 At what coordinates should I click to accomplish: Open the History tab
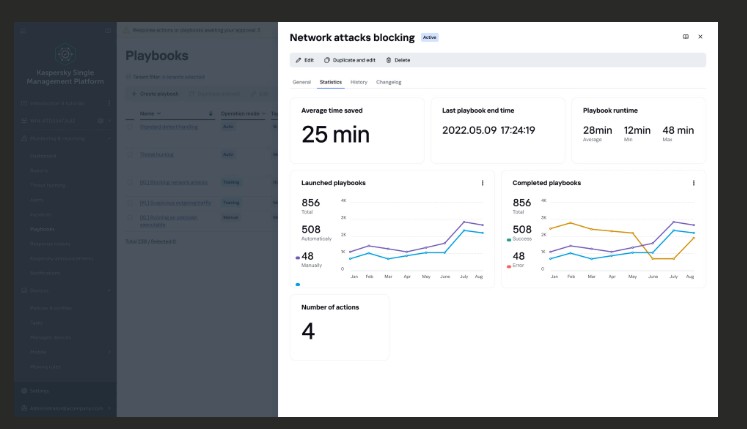click(x=358, y=82)
